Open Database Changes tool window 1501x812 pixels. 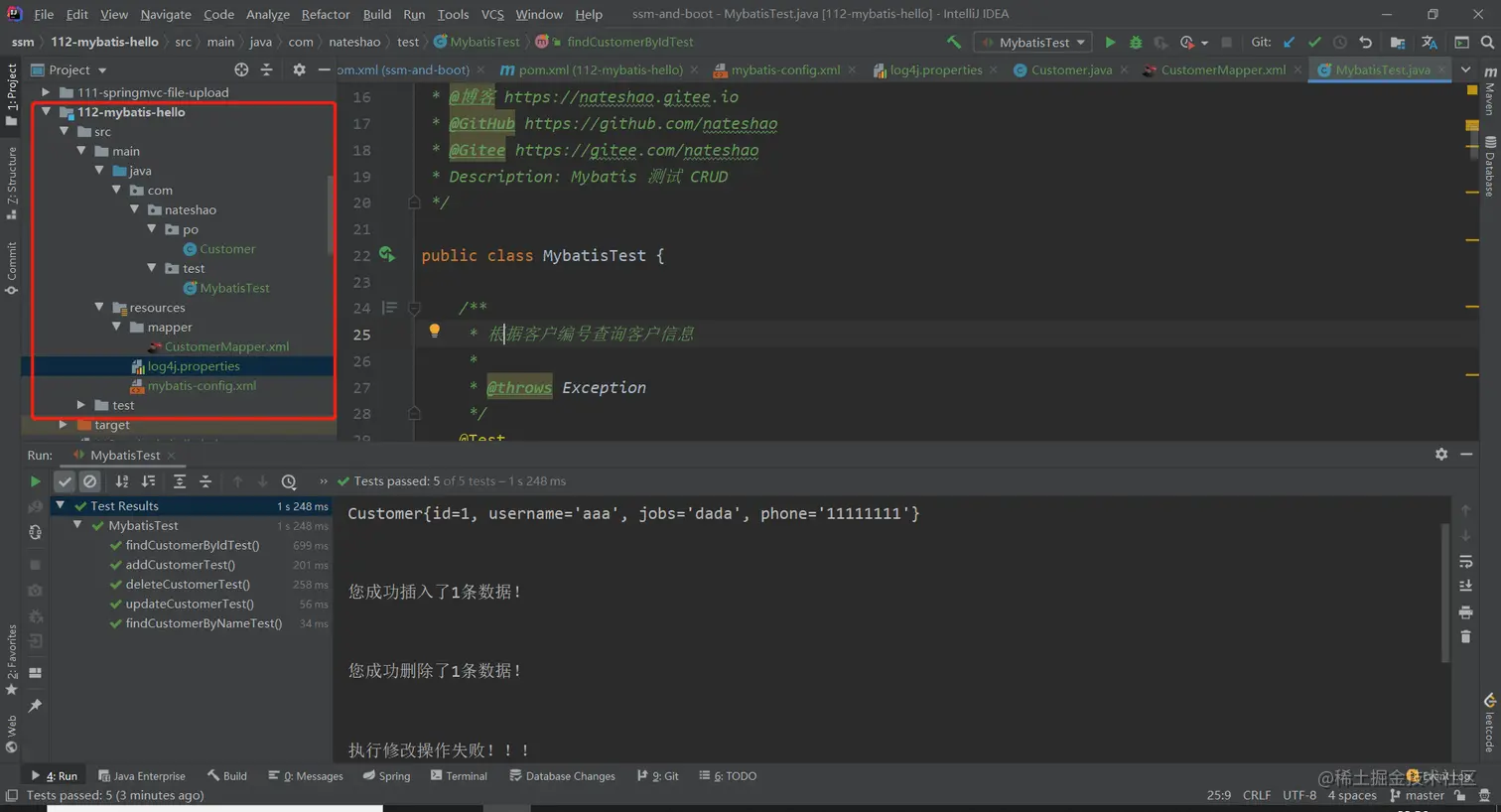coord(562,776)
